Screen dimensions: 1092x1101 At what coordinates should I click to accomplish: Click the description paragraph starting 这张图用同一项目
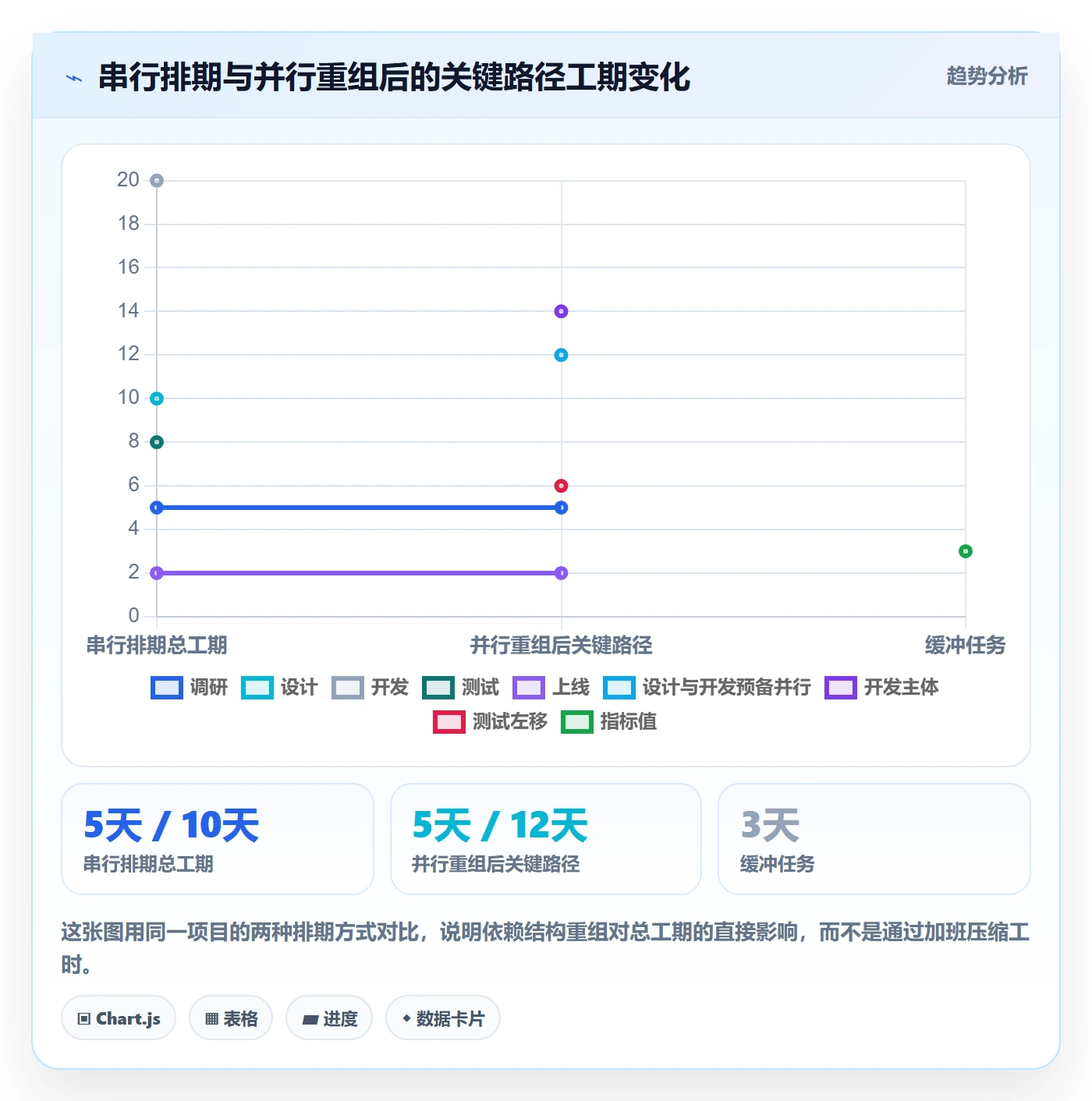[x=545, y=947]
